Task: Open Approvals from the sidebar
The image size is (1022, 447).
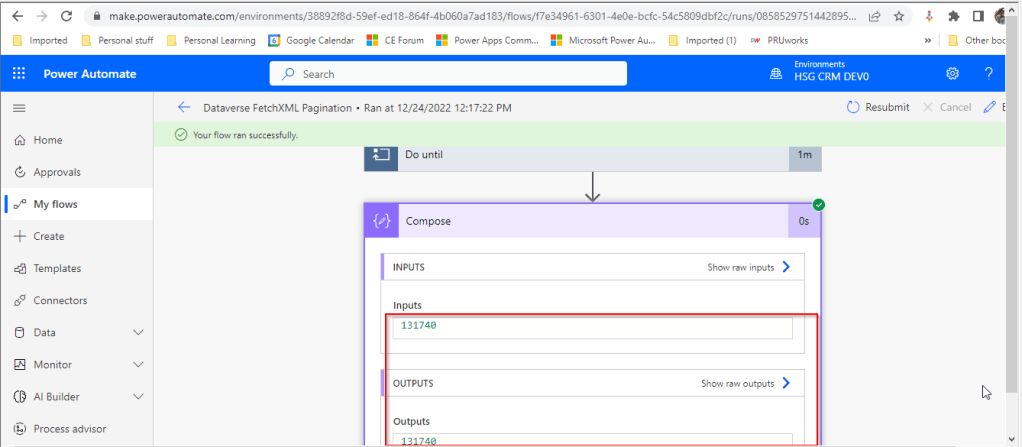Action: 56,172
